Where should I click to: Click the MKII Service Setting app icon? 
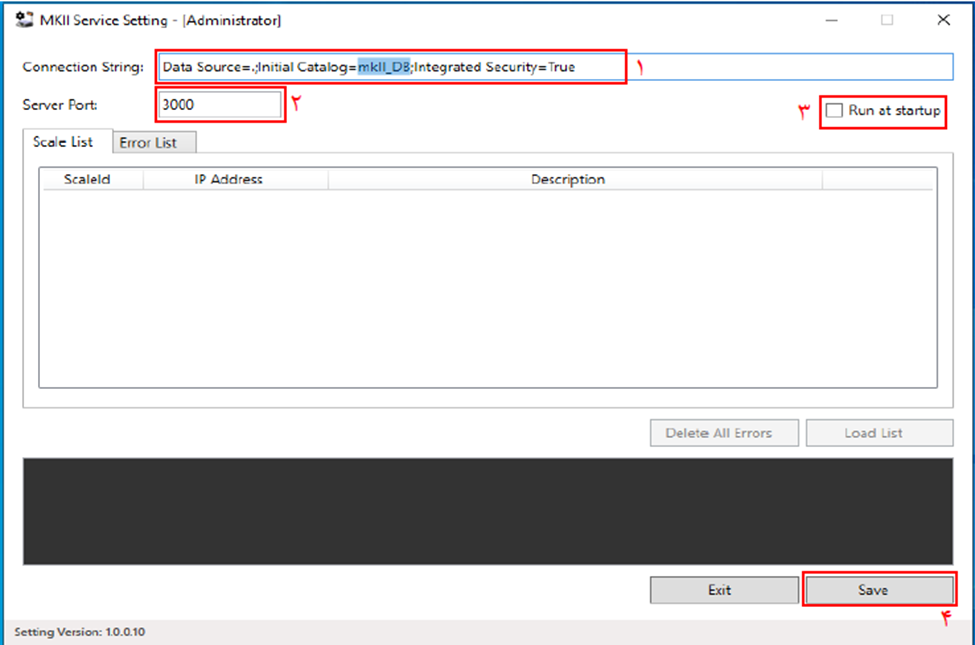pyautogui.click(x=24, y=19)
